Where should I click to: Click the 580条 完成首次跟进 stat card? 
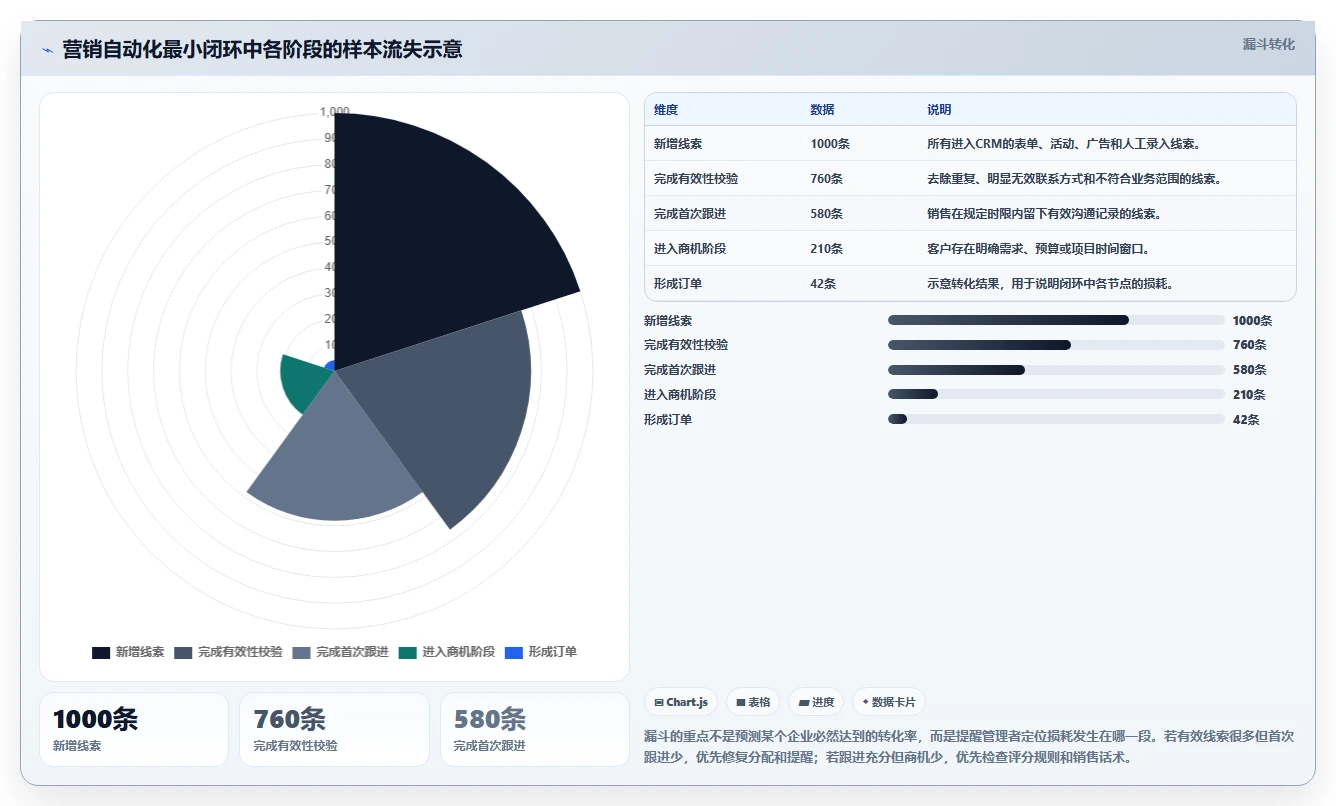point(535,729)
